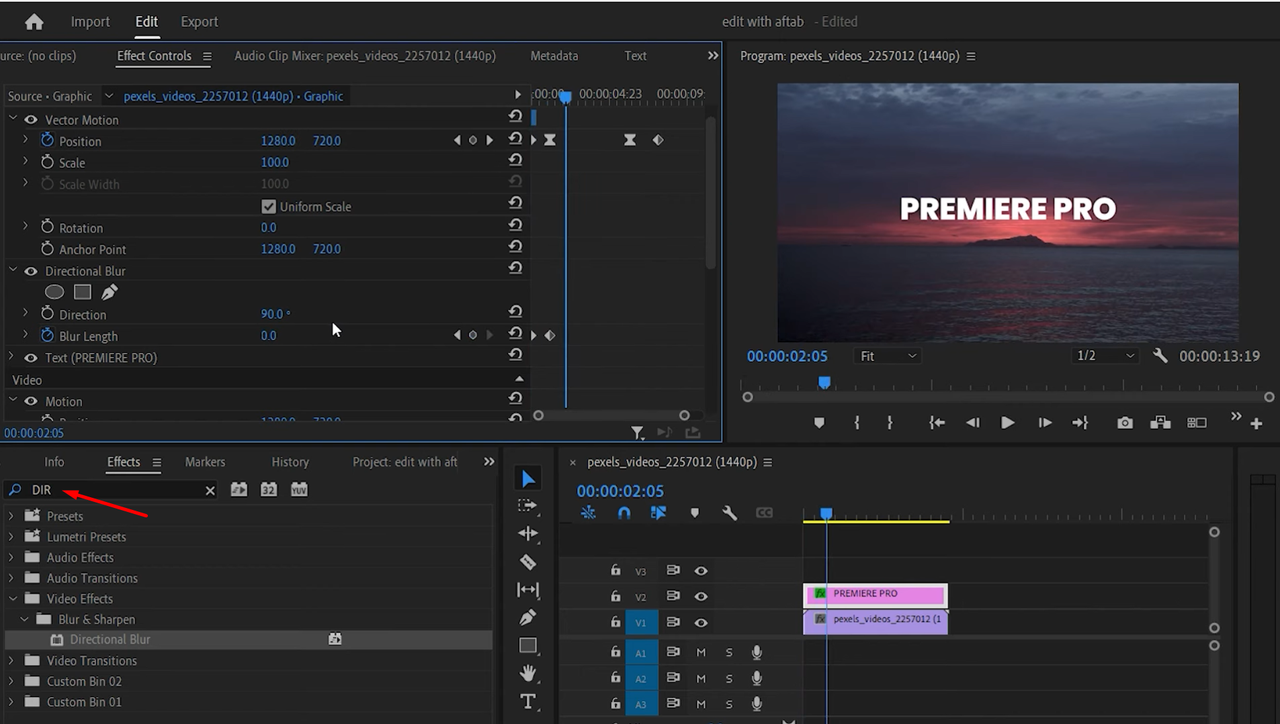
Task: Step forward one frame
Action: [1044, 423]
